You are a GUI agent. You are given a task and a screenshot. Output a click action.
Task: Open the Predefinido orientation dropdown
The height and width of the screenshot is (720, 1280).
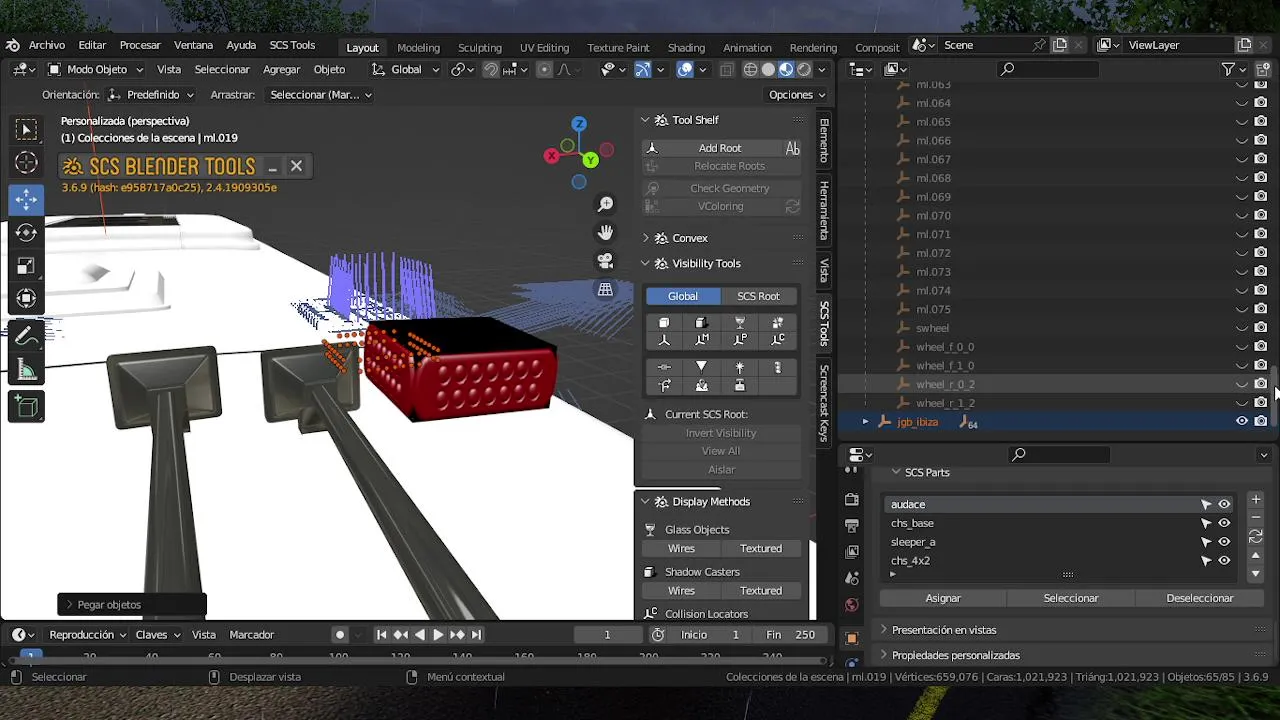(x=150, y=94)
